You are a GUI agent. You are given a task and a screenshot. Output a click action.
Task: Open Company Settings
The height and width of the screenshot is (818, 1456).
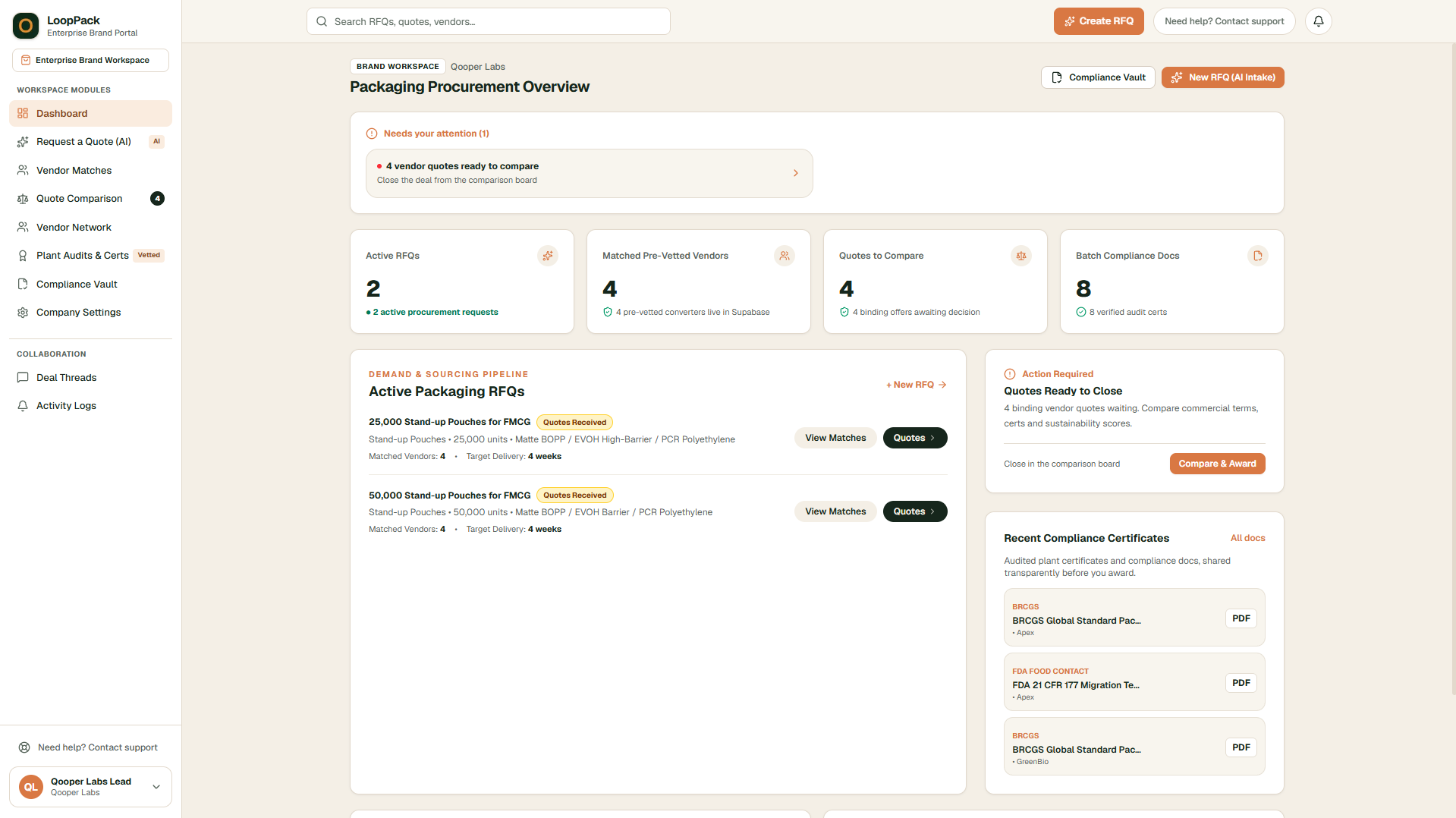(90, 313)
